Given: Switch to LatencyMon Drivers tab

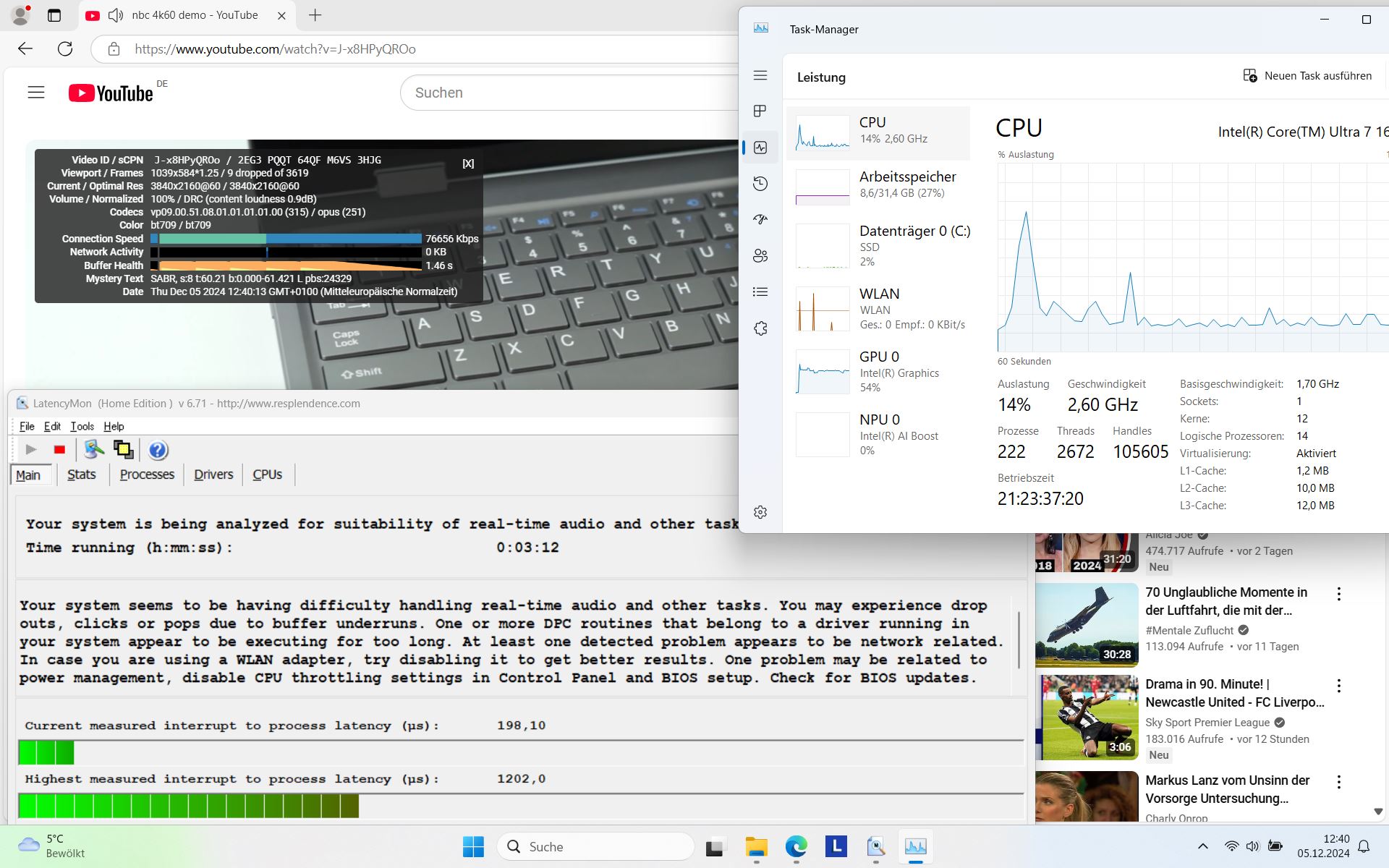Looking at the screenshot, I should (x=213, y=475).
